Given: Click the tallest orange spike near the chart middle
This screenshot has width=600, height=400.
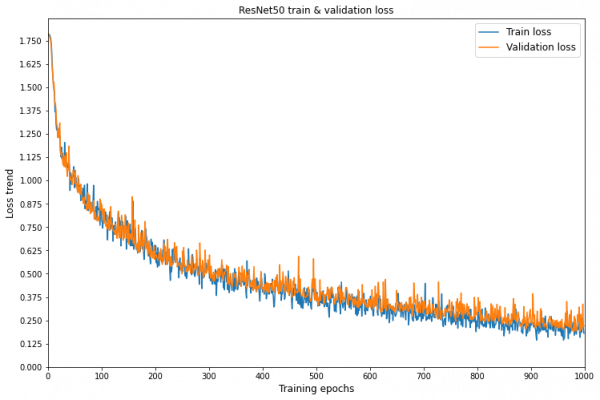Looking at the screenshot, I should coord(298,258).
